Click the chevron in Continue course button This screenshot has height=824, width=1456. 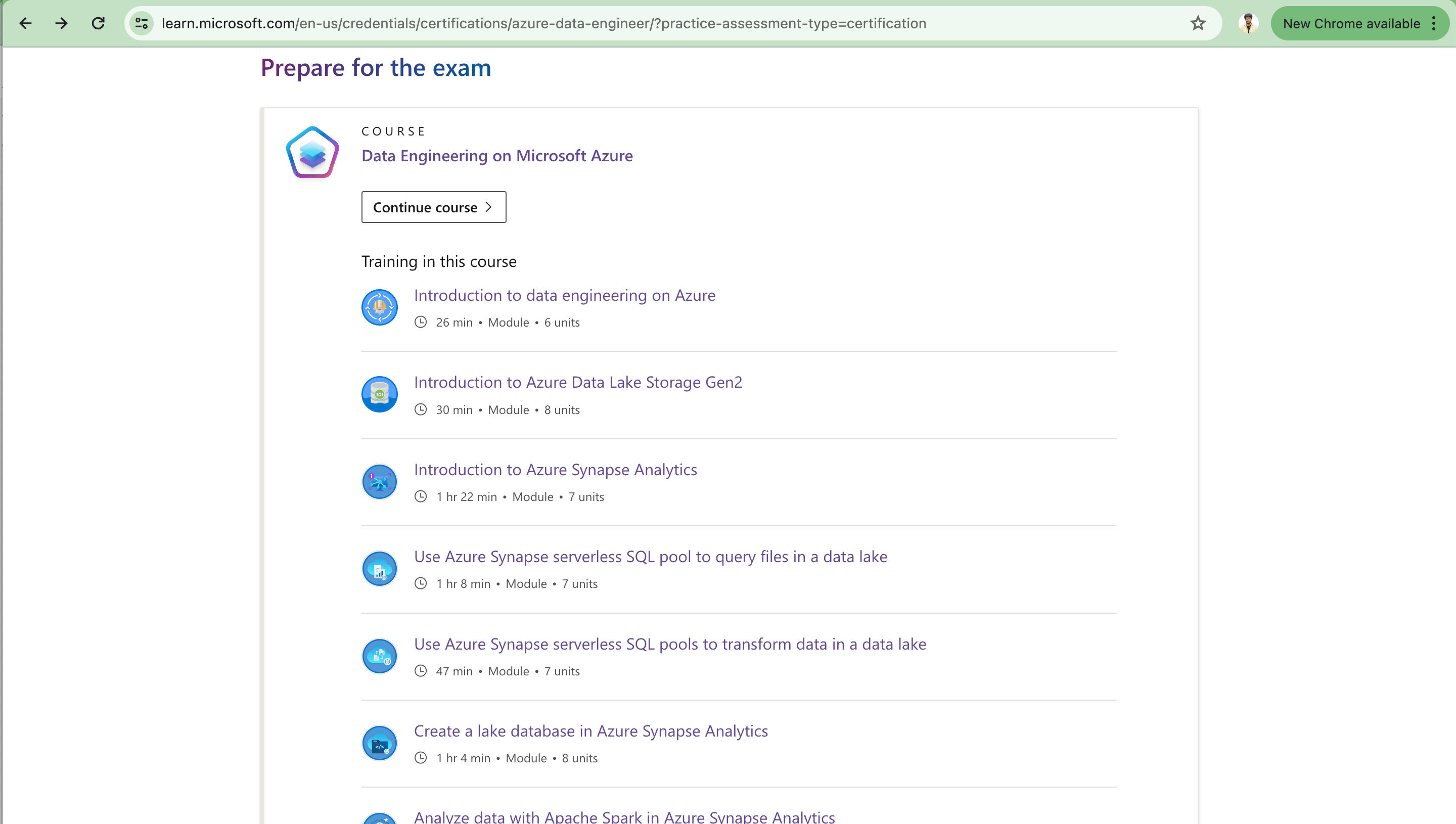(488, 207)
